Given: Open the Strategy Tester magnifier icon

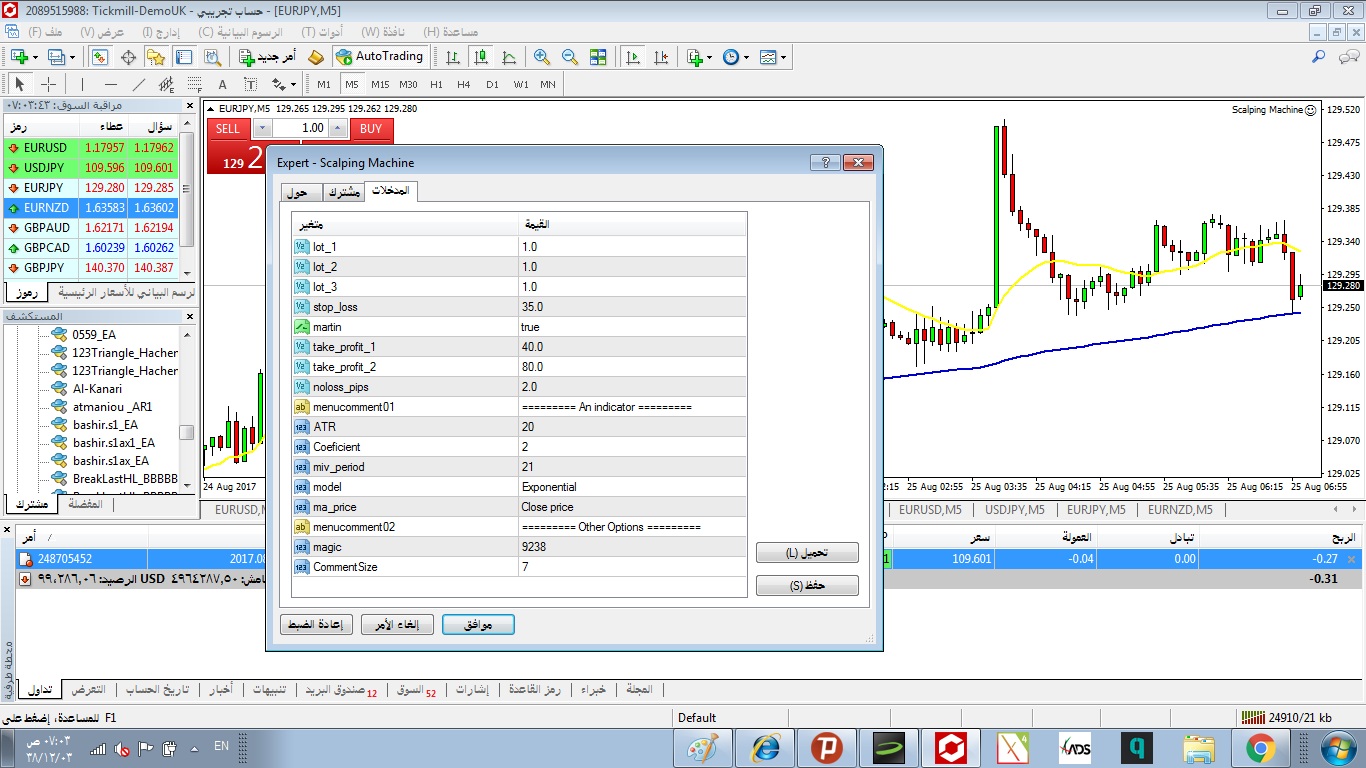Looking at the screenshot, I should (x=214, y=57).
